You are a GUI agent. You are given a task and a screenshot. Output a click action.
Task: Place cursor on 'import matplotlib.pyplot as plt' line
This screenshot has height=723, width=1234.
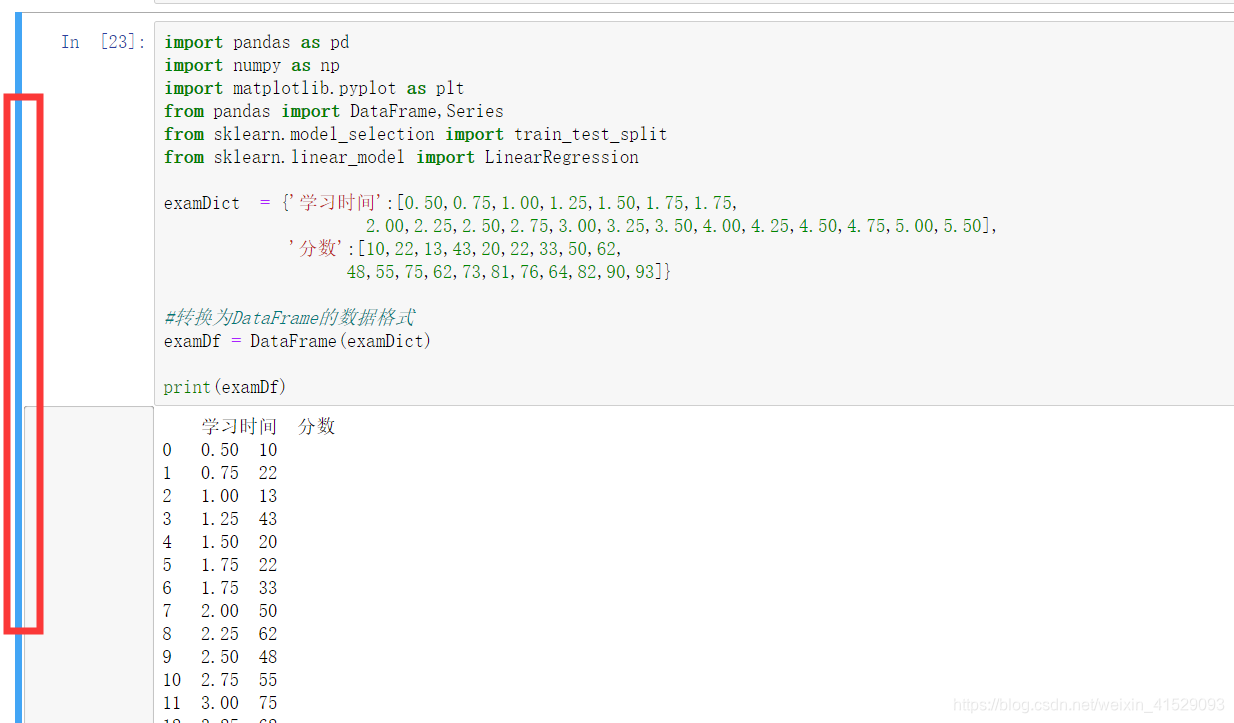tap(314, 88)
